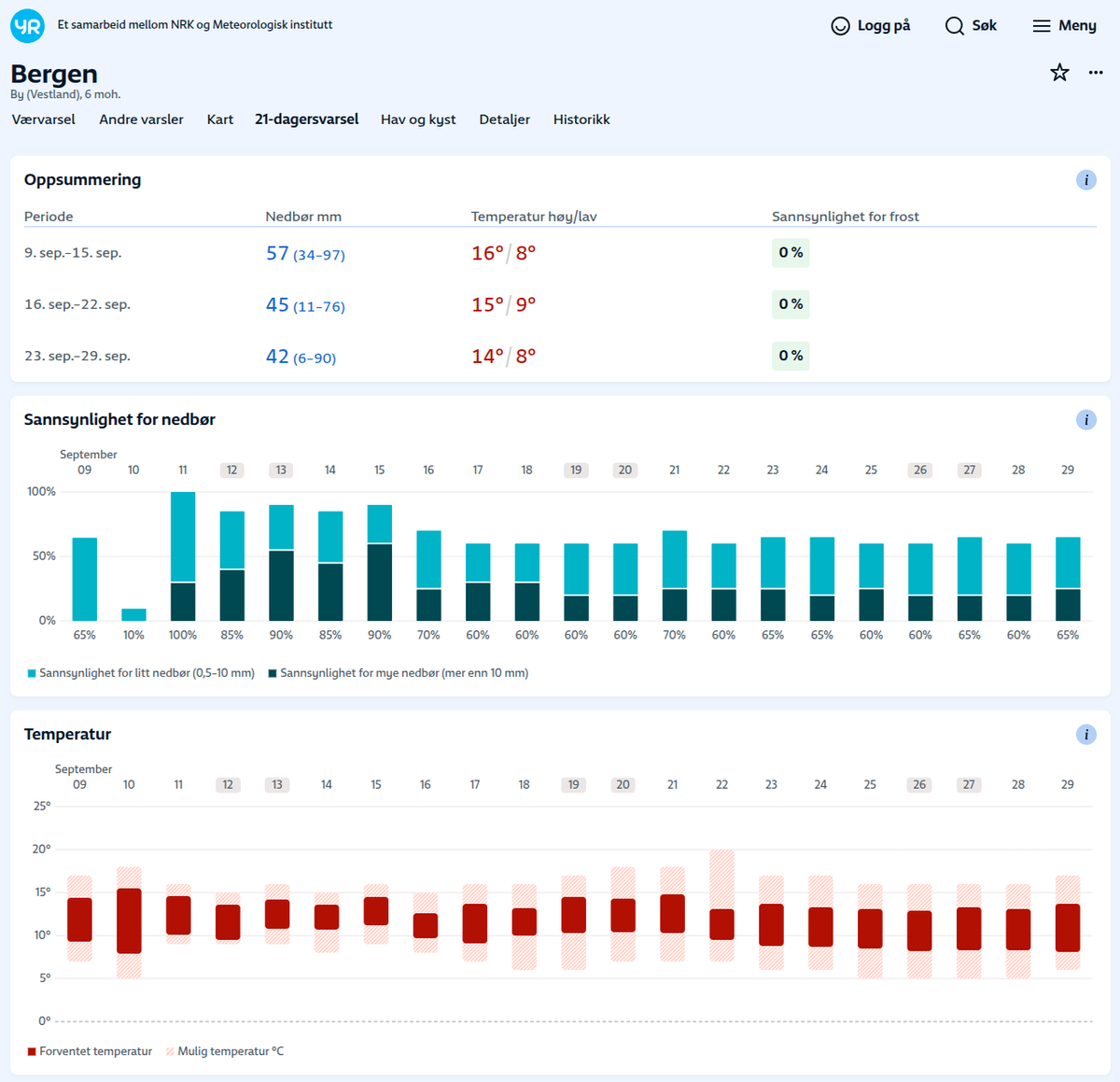
Task: Click the heavy-rain legend color swatch
Action: pos(273,673)
